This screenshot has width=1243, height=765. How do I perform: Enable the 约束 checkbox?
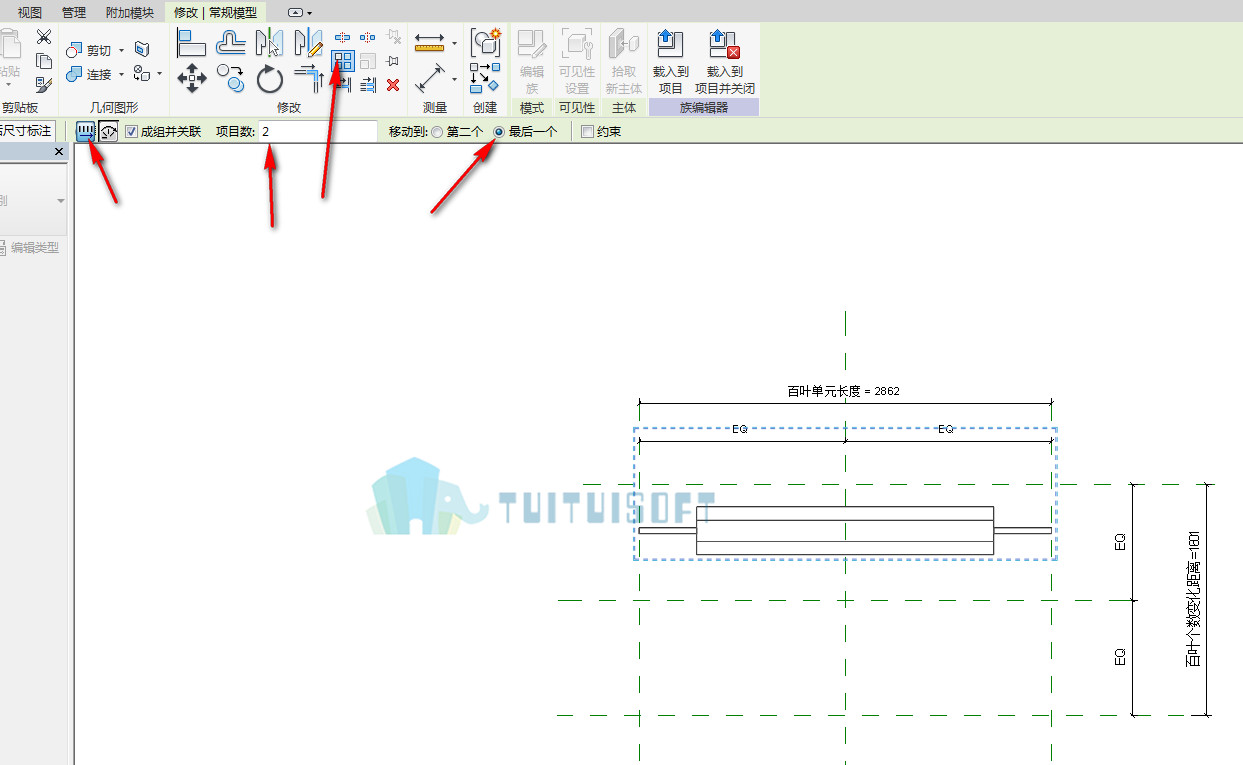tap(587, 131)
